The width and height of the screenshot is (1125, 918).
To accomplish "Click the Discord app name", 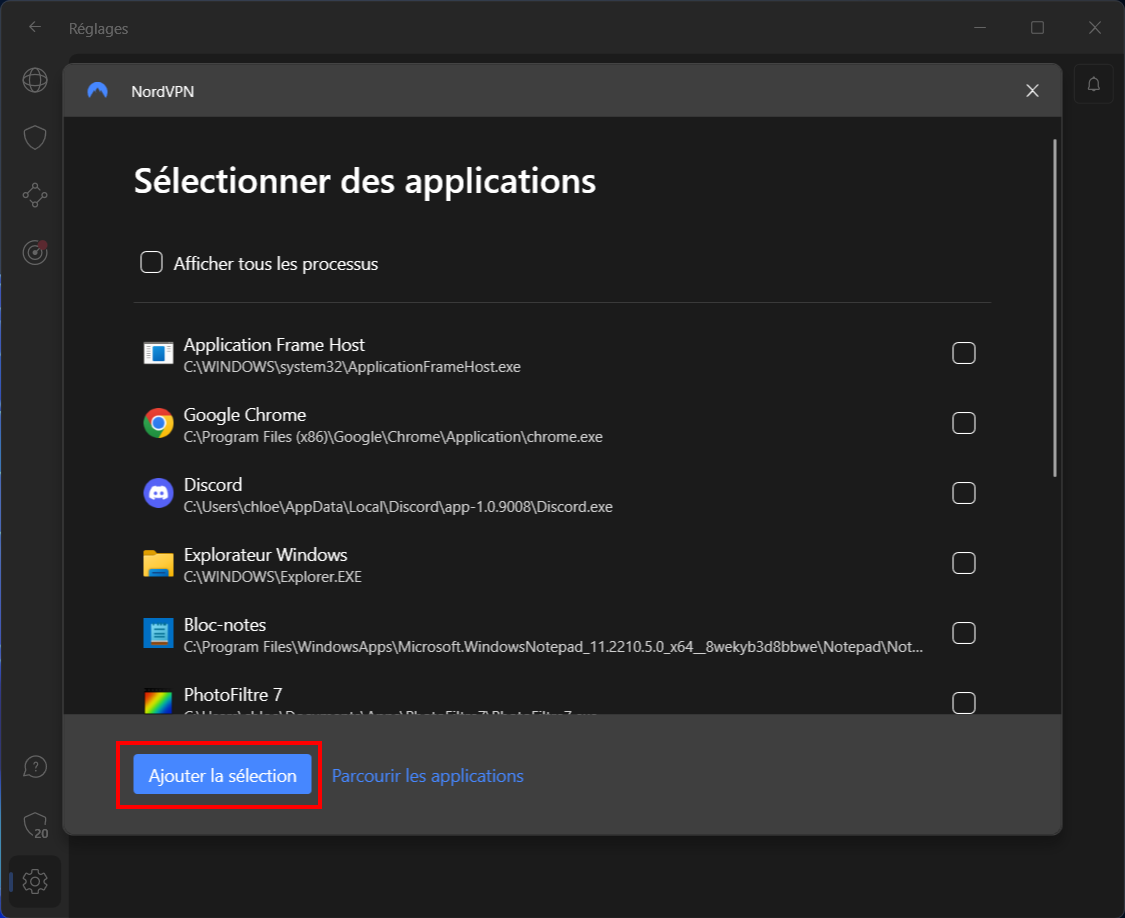I will pyautogui.click(x=213, y=484).
